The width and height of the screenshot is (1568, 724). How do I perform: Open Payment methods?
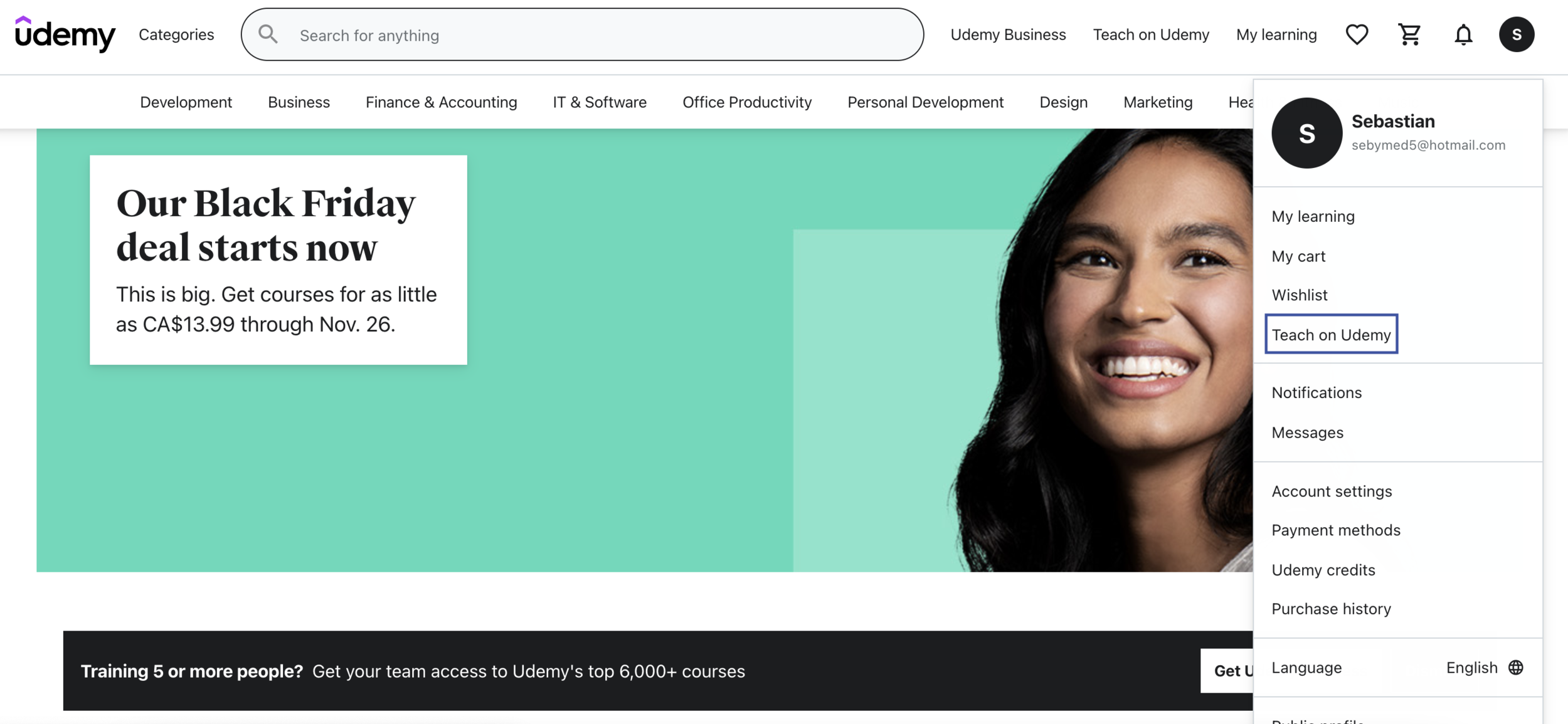pos(1336,530)
